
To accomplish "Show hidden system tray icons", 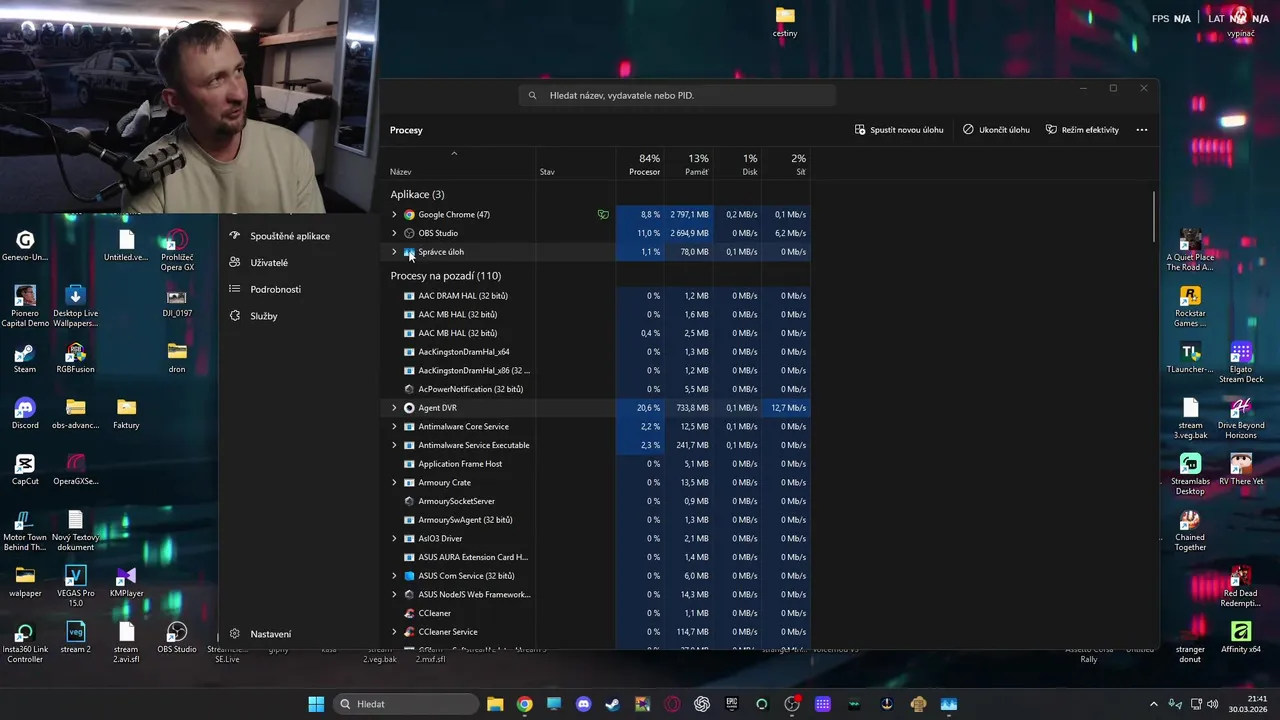I will (1153, 704).
